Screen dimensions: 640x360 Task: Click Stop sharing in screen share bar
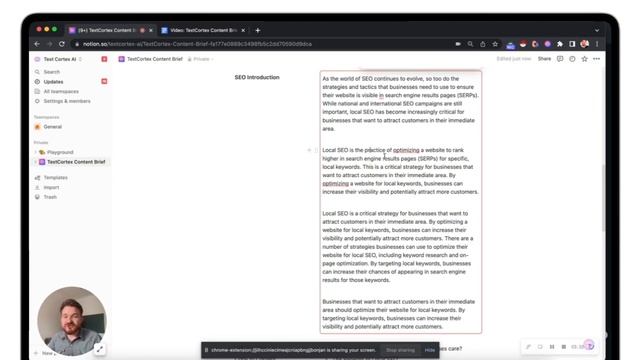click(400, 350)
